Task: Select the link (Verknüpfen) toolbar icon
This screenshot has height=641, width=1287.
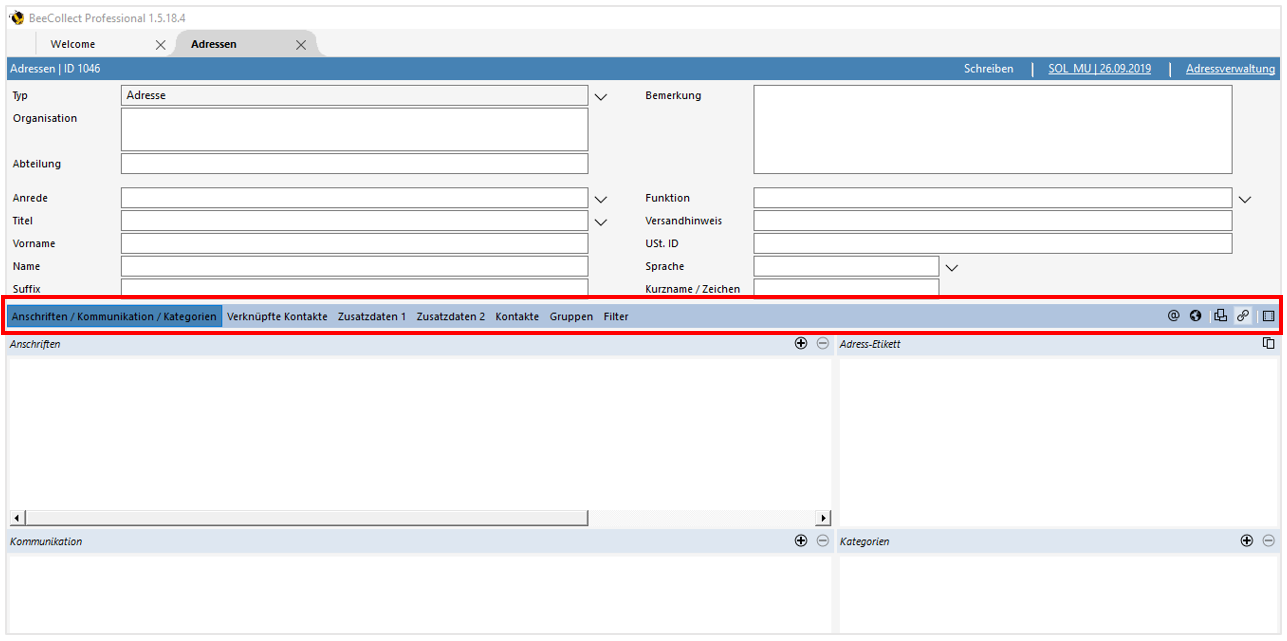Action: click(1243, 315)
